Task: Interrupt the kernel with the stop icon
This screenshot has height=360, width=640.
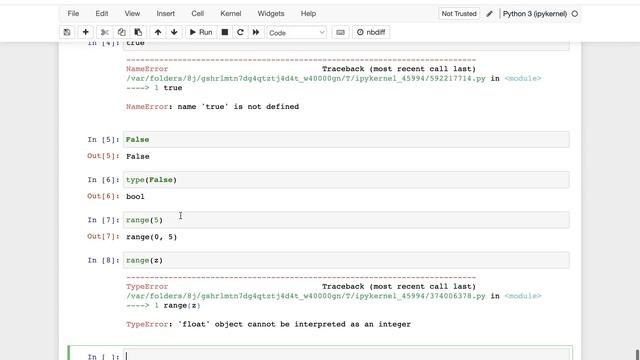Action: 224,32
